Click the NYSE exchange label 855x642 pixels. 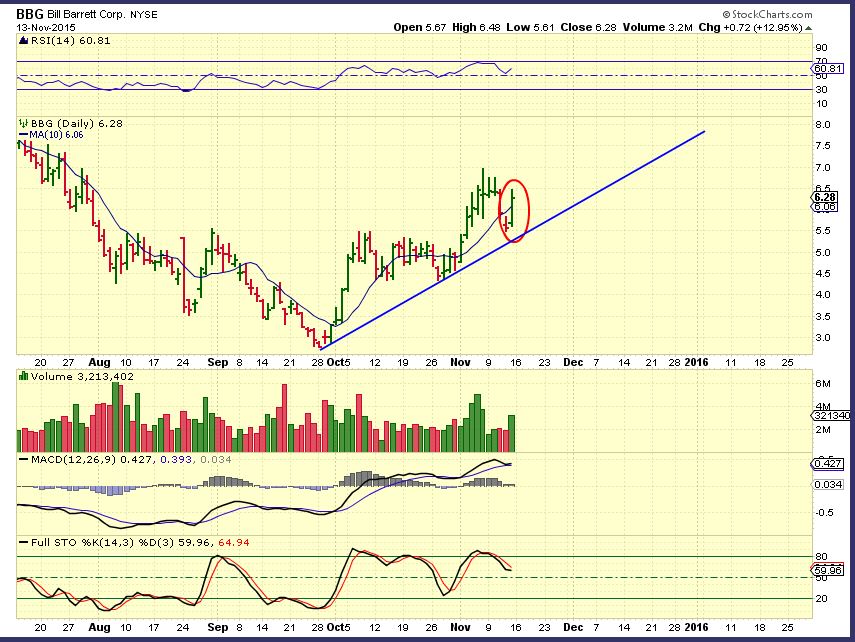click(x=143, y=15)
